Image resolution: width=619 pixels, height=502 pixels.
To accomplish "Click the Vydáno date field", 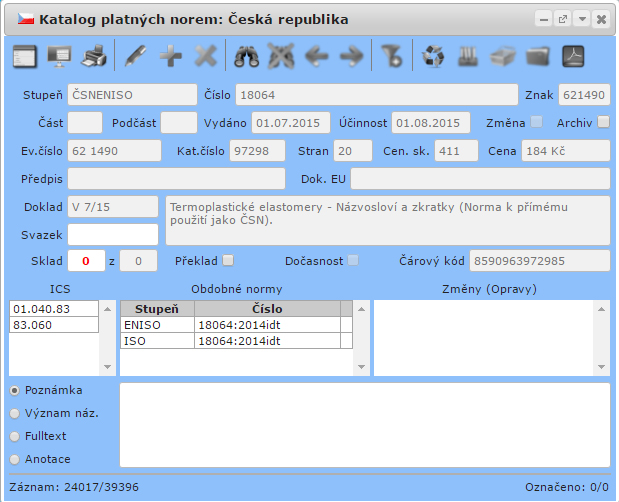I will click(291, 123).
